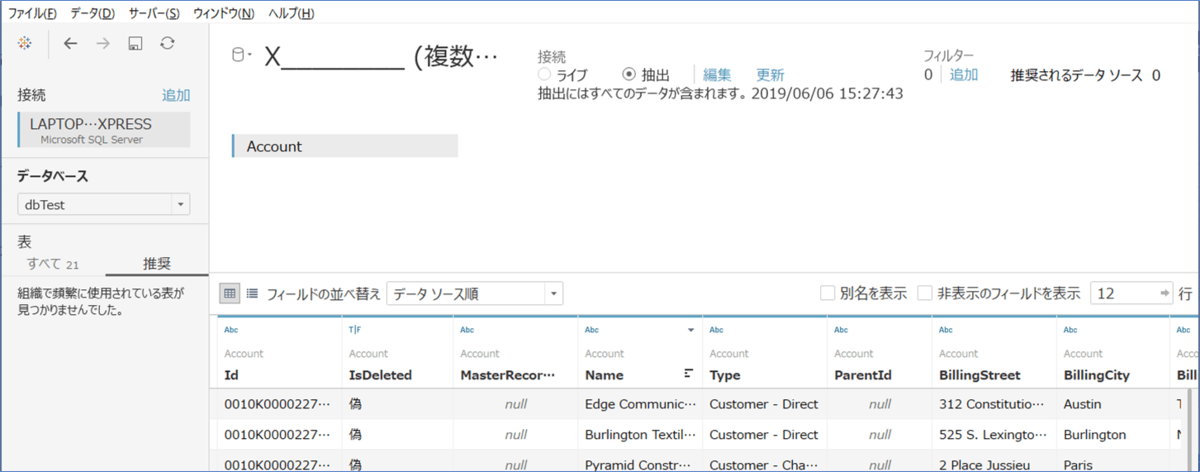This screenshot has width=1200, height=472.
Task: Open the Name column dropdown arrow
Action: pyautogui.click(x=691, y=329)
